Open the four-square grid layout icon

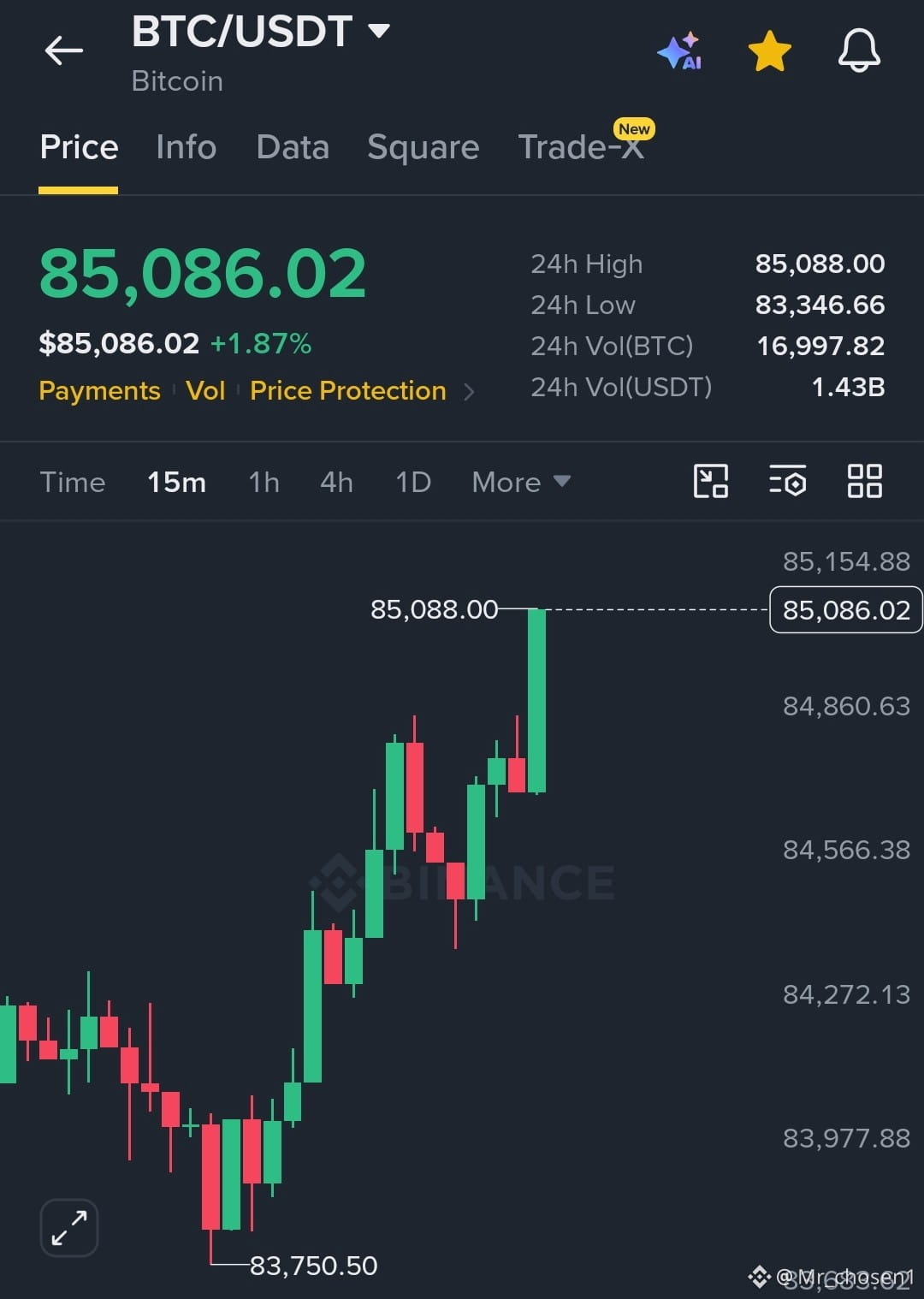point(864,481)
